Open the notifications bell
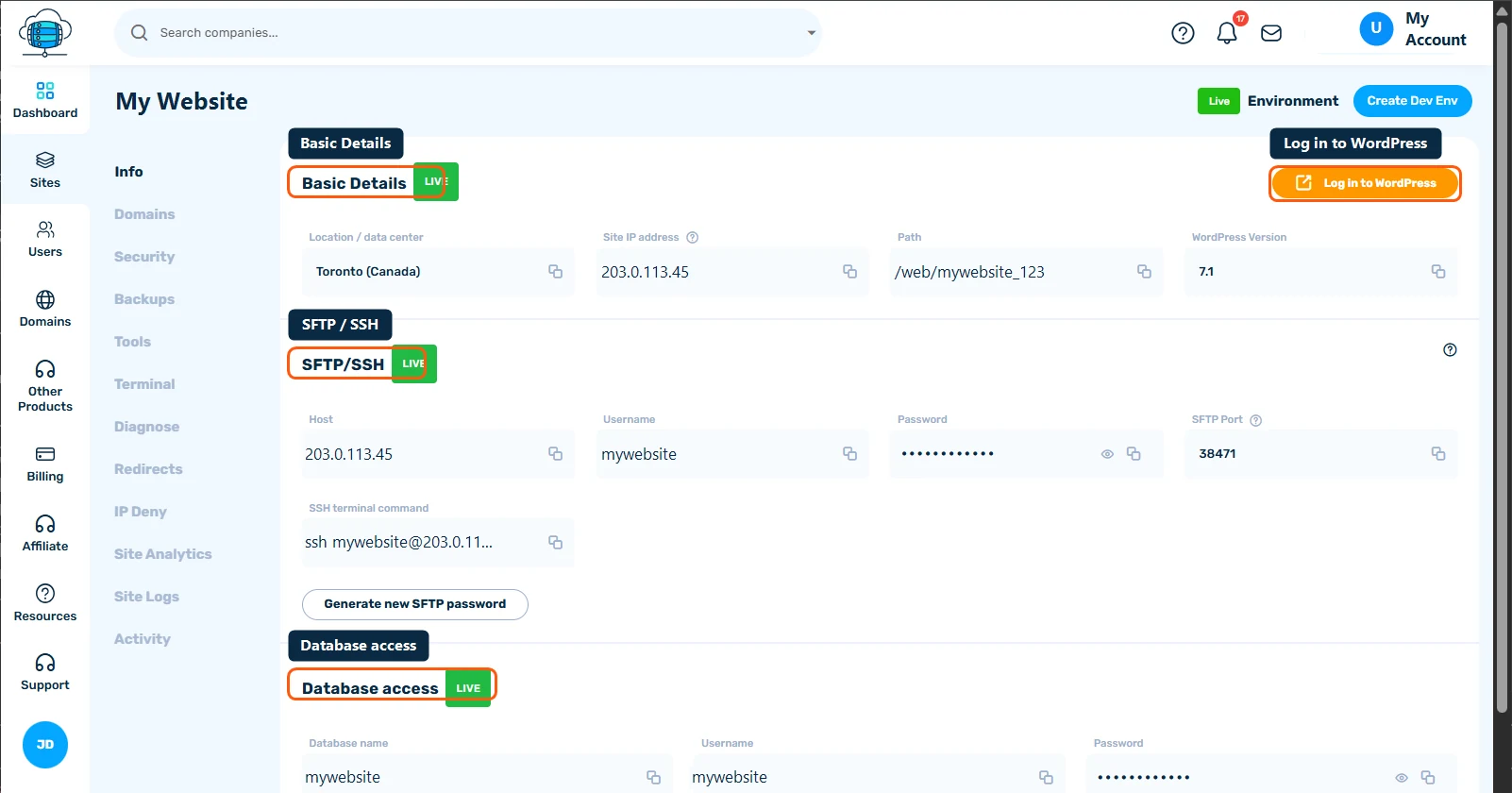Image resolution: width=1512 pixels, height=793 pixels. [1227, 33]
